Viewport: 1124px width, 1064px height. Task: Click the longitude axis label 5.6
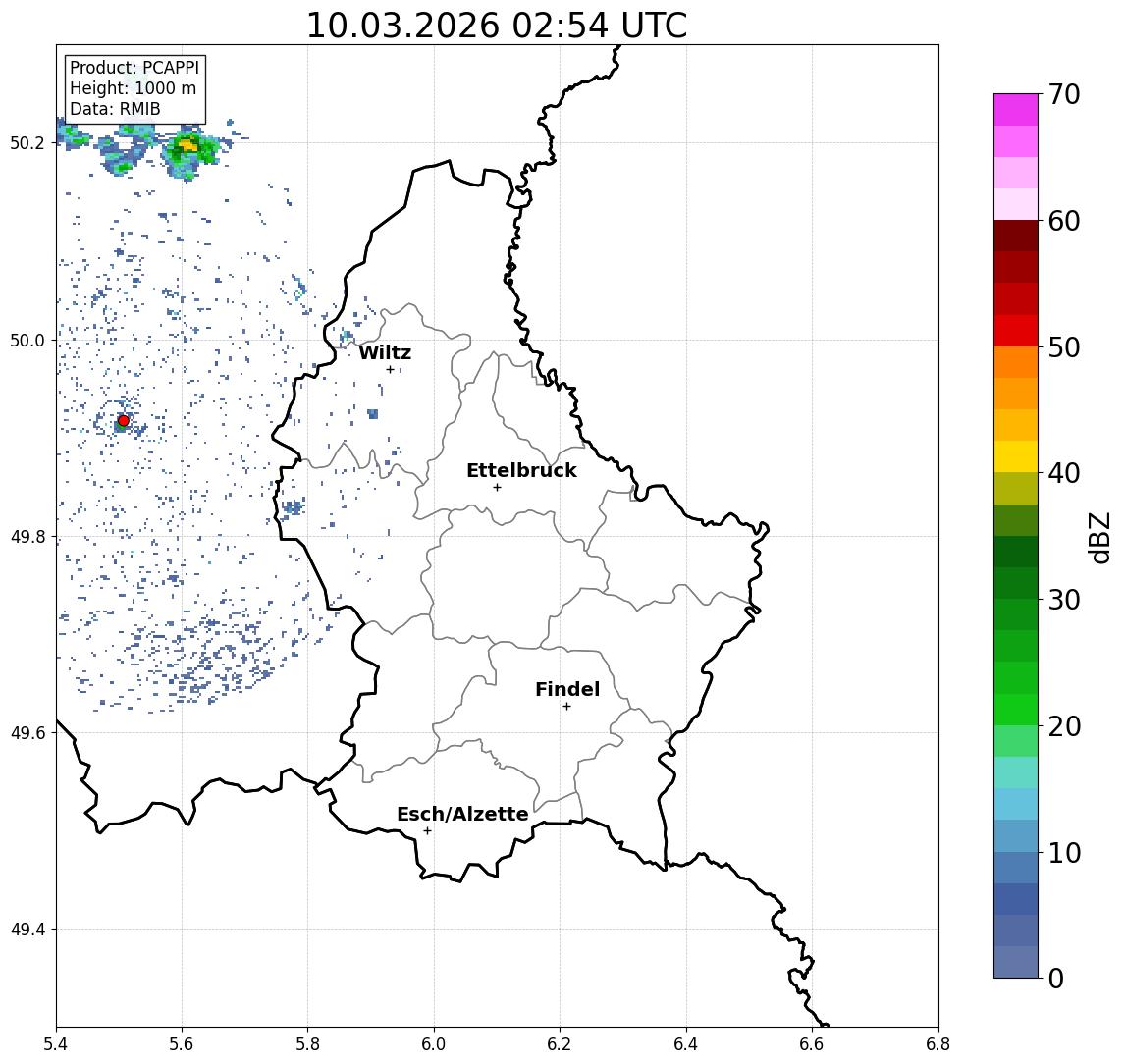[182, 1044]
